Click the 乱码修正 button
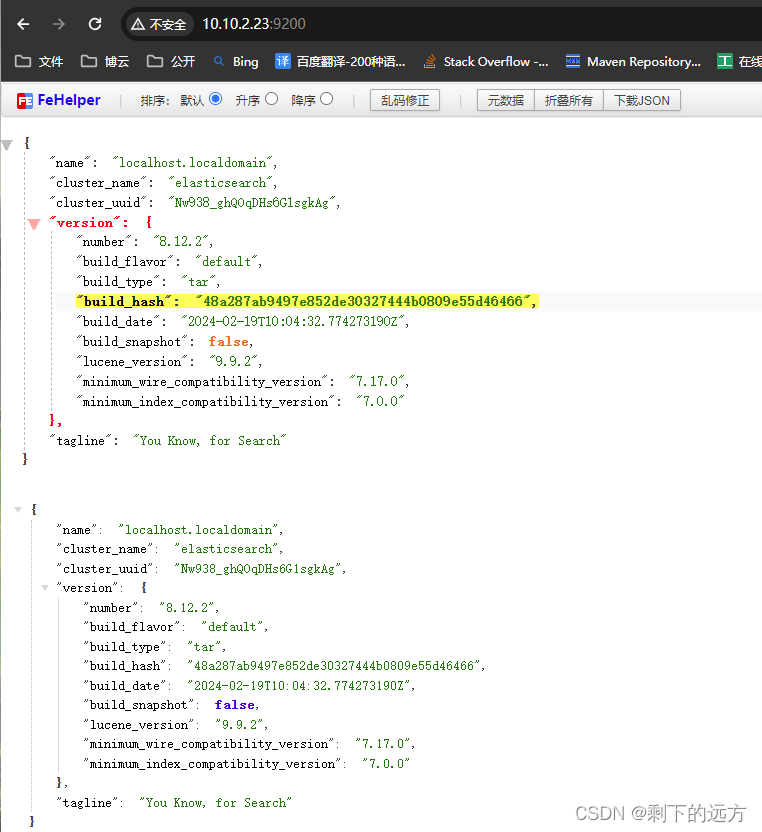 coord(405,101)
